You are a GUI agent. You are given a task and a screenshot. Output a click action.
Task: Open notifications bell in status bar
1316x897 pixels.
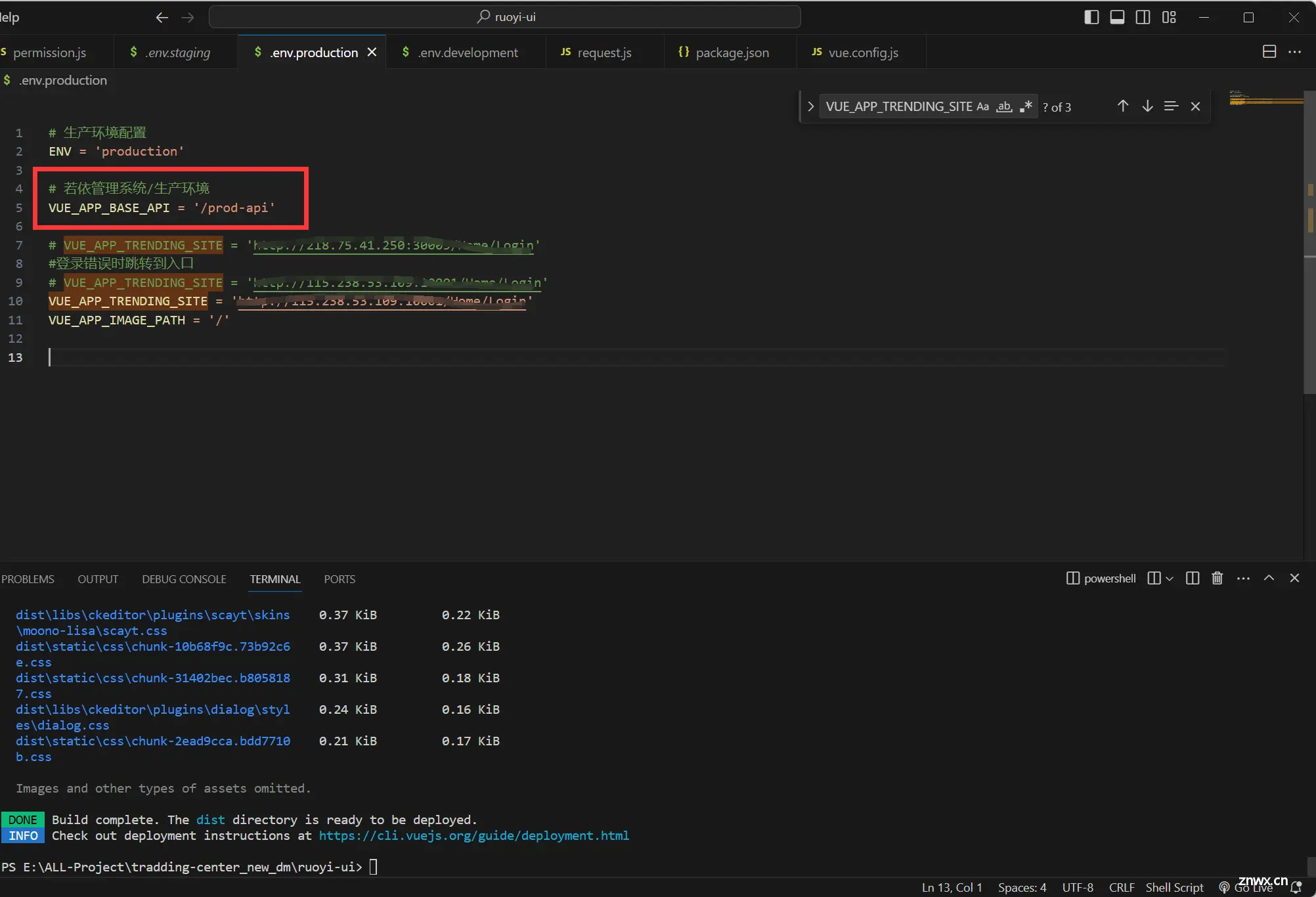(1296, 888)
